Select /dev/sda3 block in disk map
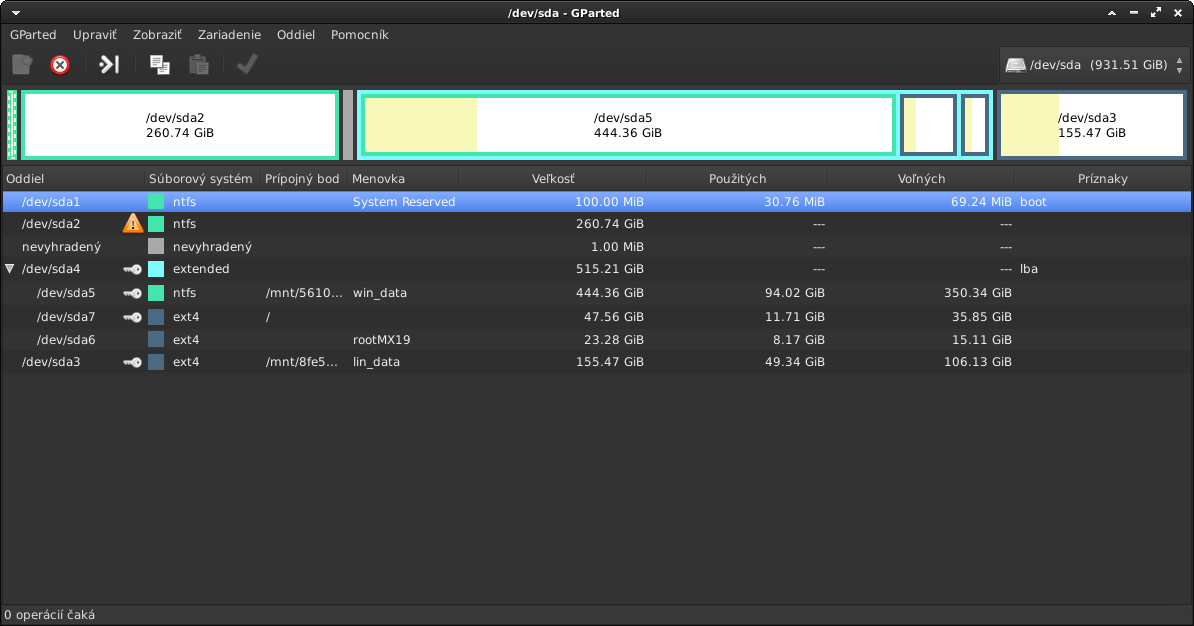Screen dimensions: 1194x626 (1092, 125)
